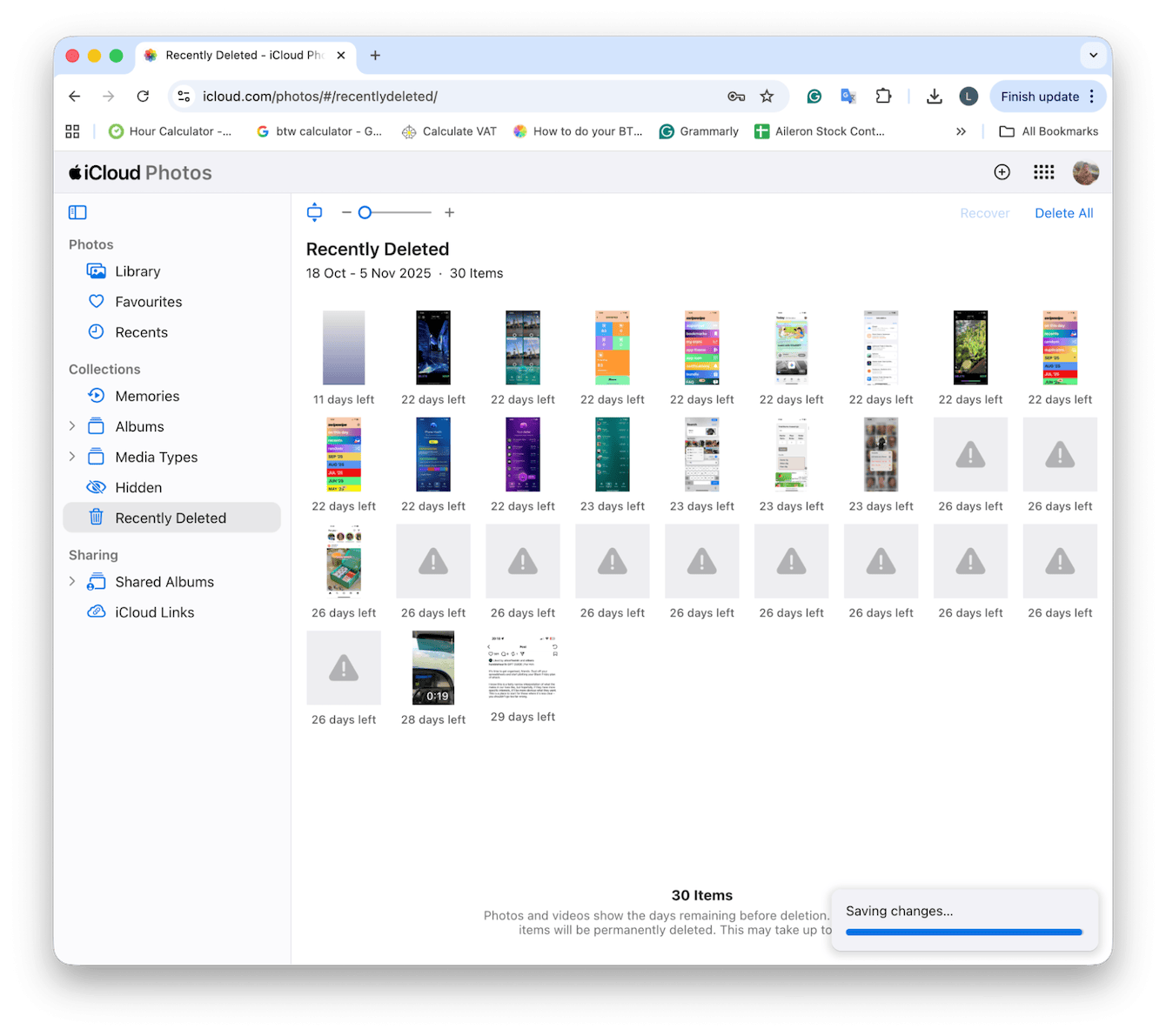Open iCloud Links in the Sharing section
The height and width of the screenshot is (1036, 1166).
pyautogui.click(x=154, y=612)
